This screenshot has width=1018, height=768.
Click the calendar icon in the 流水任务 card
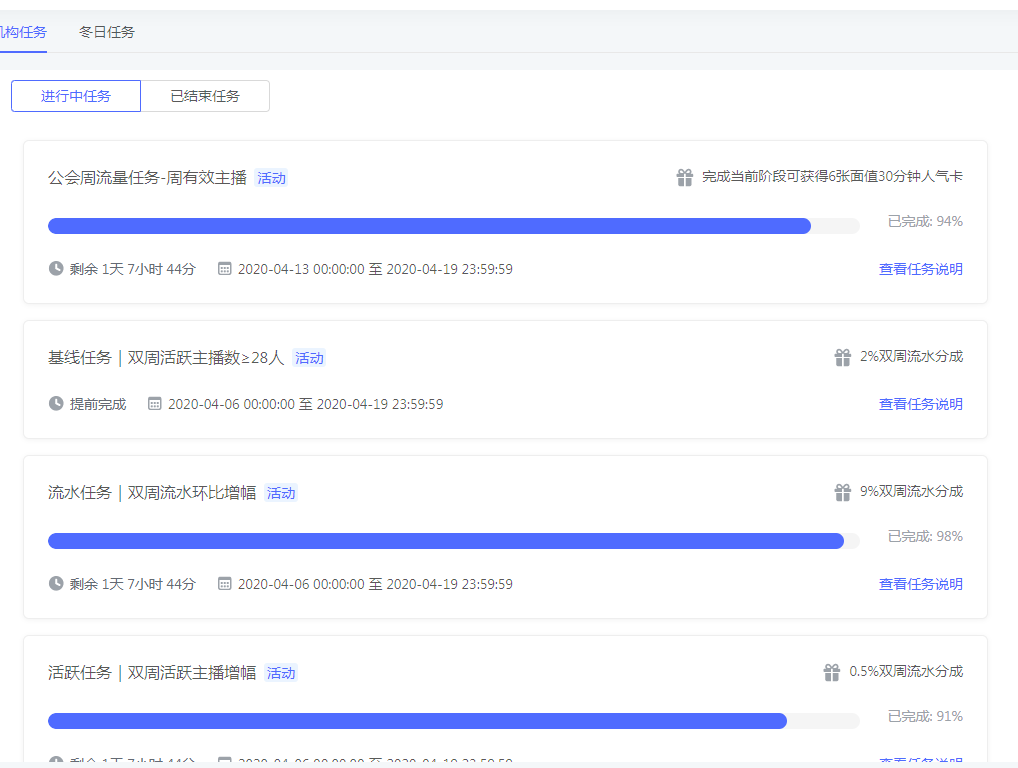pyautogui.click(x=225, y=583)
